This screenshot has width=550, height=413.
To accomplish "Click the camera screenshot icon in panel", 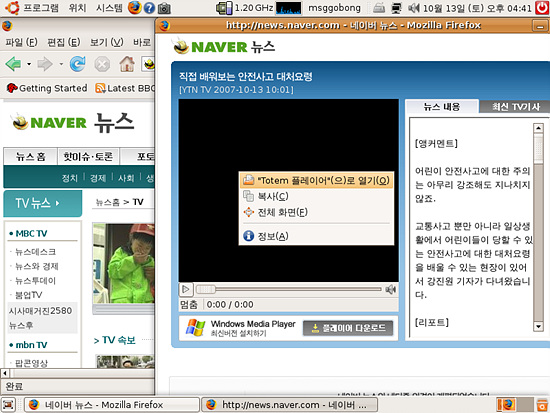I will (164, 8).
